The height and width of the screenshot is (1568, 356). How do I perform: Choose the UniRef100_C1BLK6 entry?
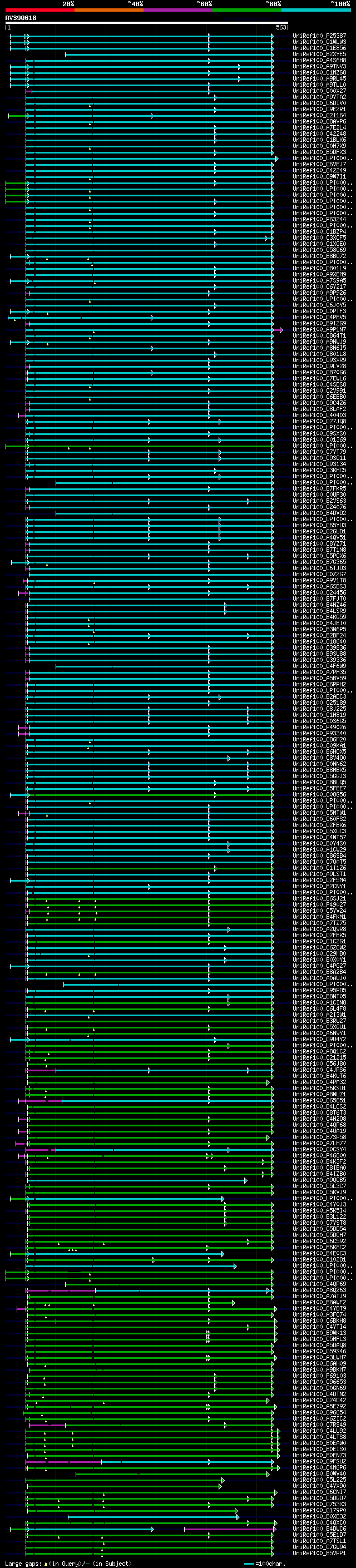pyautogui.click(x=319, y=140)
